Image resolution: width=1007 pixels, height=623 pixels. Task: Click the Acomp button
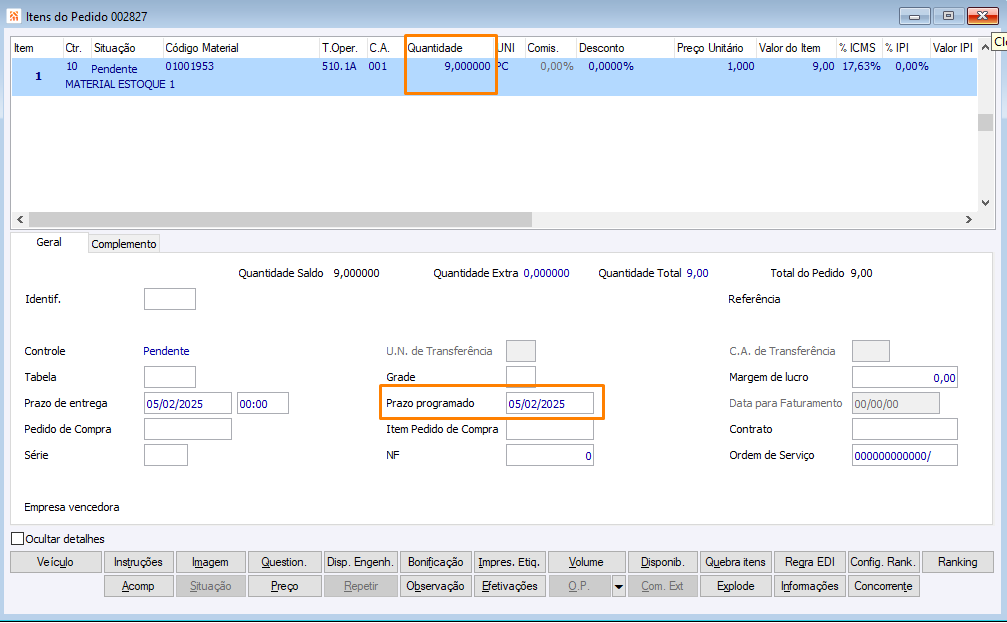point(138,586)
